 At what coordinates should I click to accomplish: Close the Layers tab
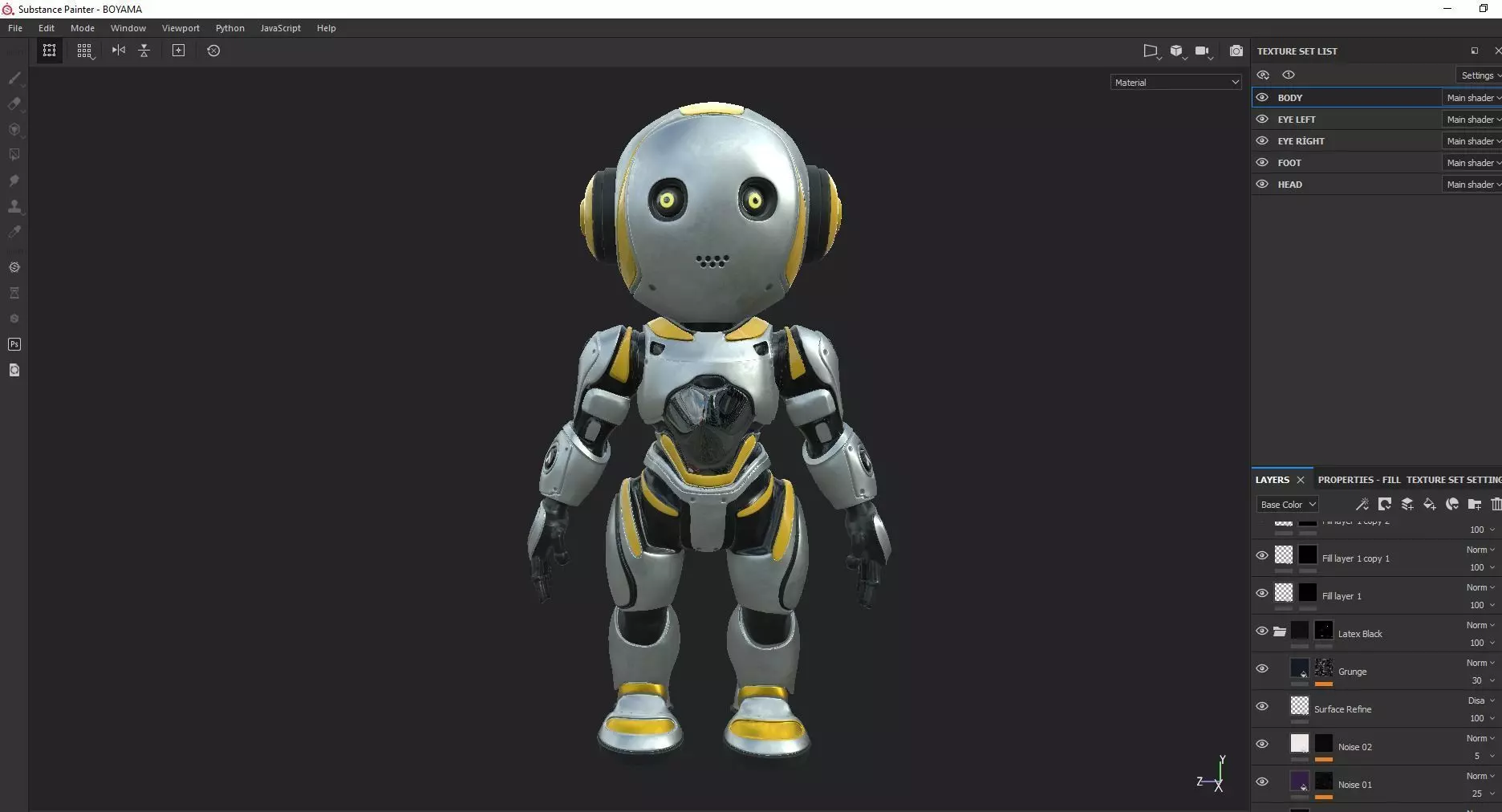[x=1301, y=480]
